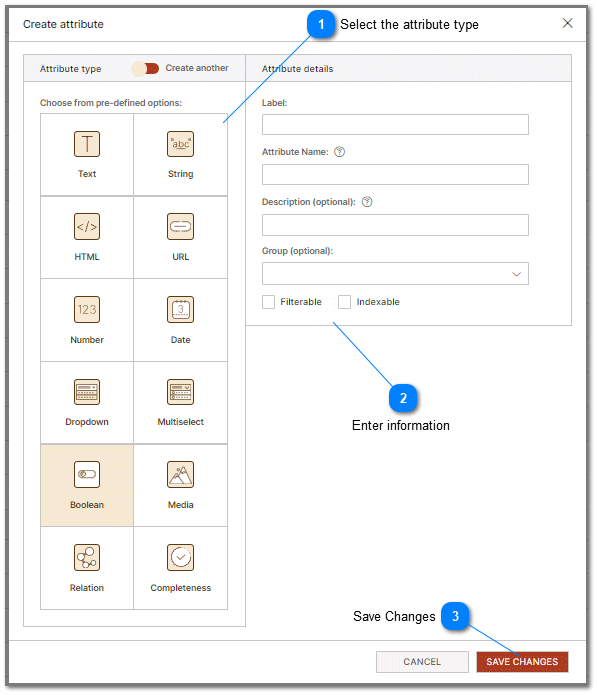Screen dimensions: 597x695
Task: Choose the Relation attribute type
Action: pos(87,568)
